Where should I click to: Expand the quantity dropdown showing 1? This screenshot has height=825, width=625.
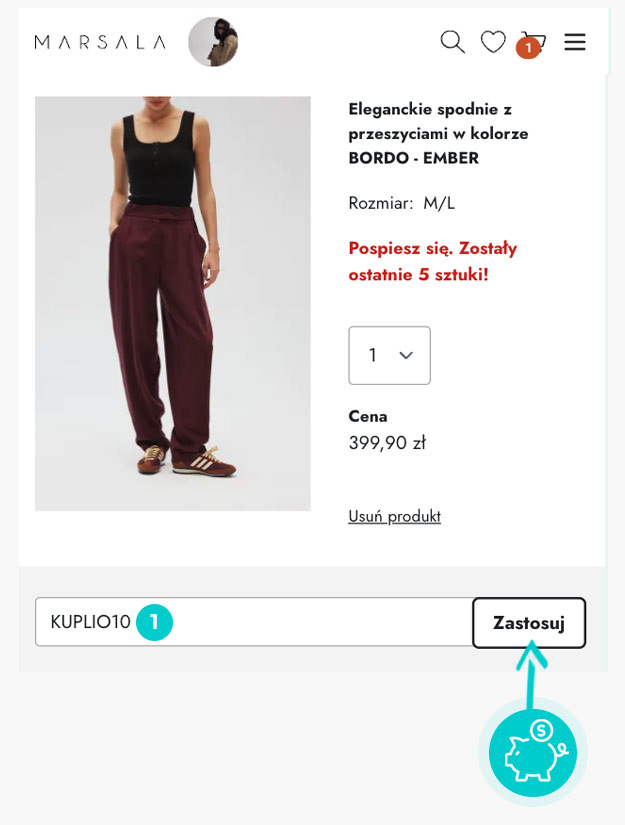pyautogui.click(x=389, y=355)
